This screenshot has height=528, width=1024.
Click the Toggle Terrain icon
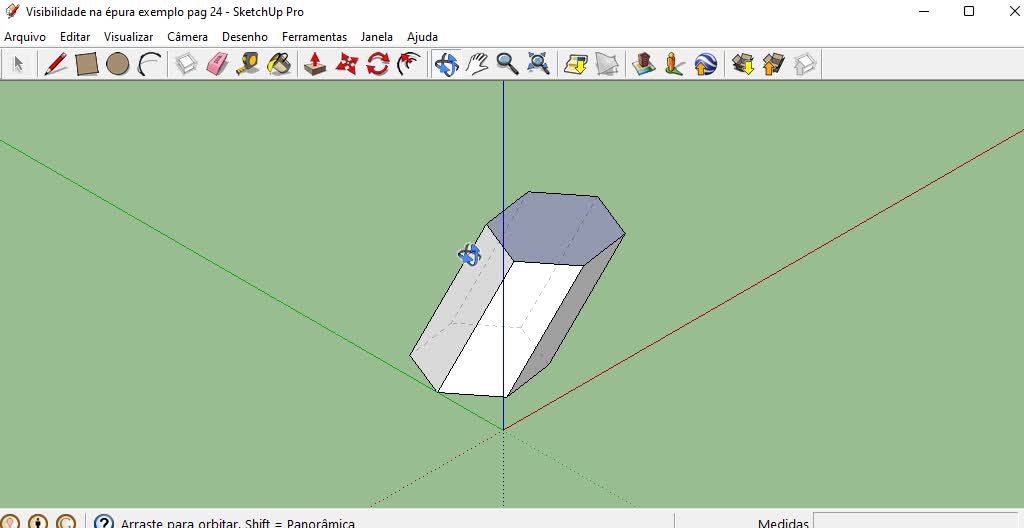point(607,64)
